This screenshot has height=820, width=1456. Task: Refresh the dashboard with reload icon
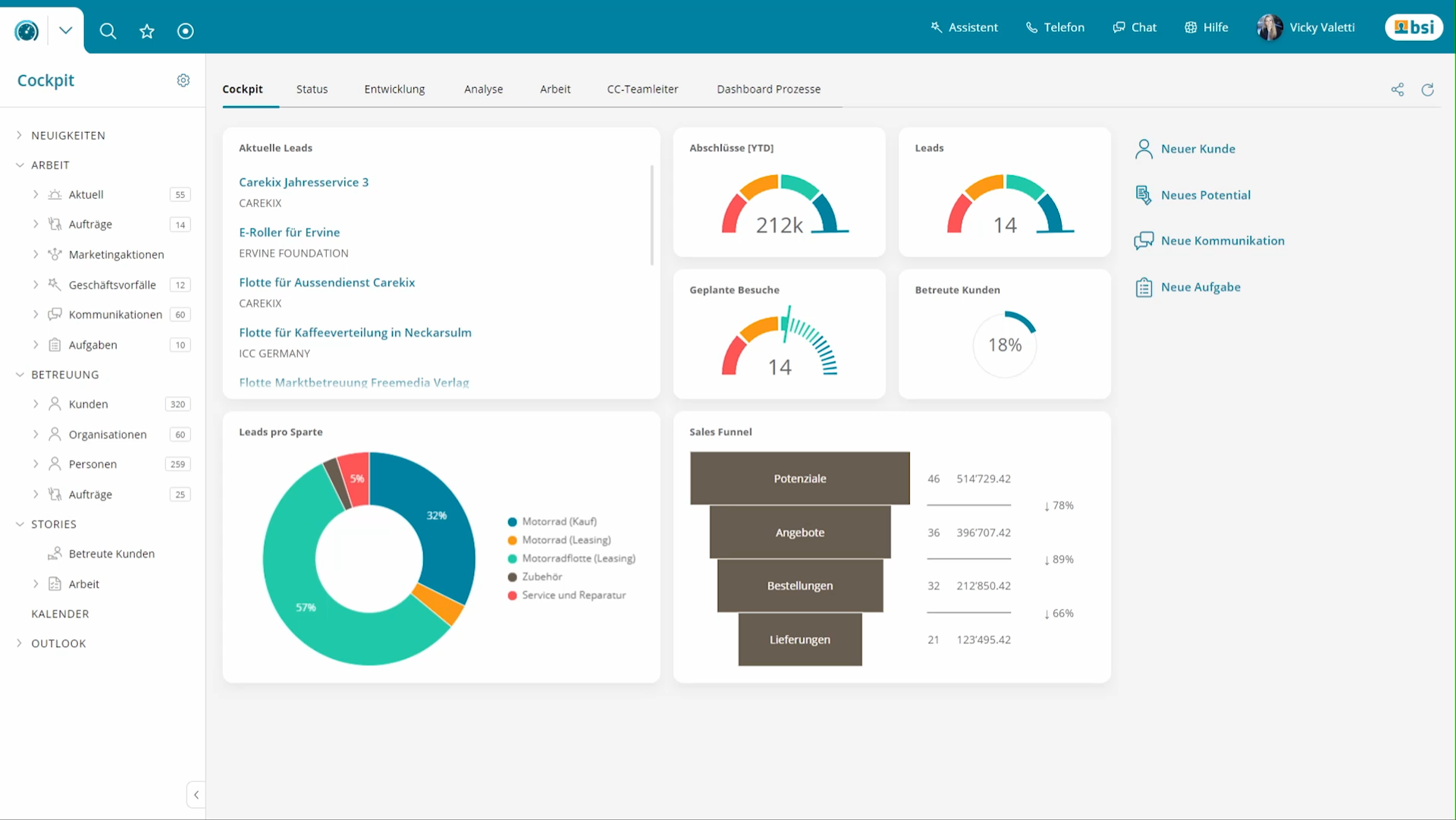tap(1427, 90)
